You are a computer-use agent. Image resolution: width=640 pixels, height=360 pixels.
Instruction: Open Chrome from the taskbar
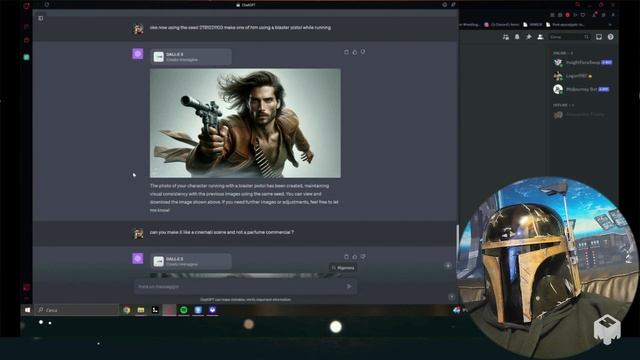coord(127,310)
